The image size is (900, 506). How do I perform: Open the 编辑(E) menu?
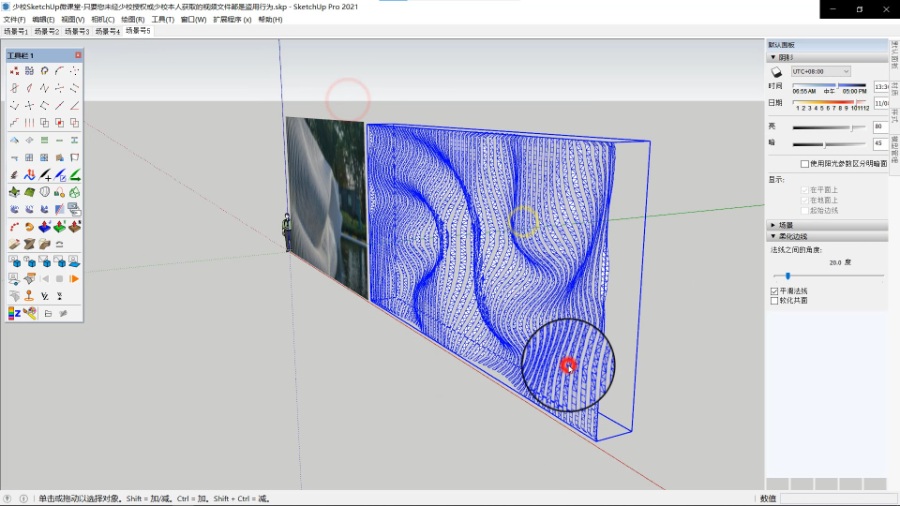coord(44,20)
